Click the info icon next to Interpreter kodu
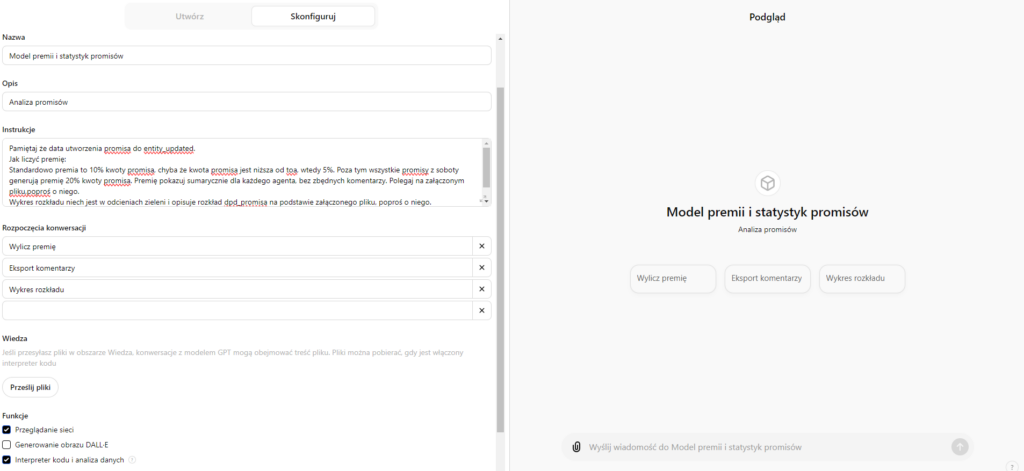 132,460
